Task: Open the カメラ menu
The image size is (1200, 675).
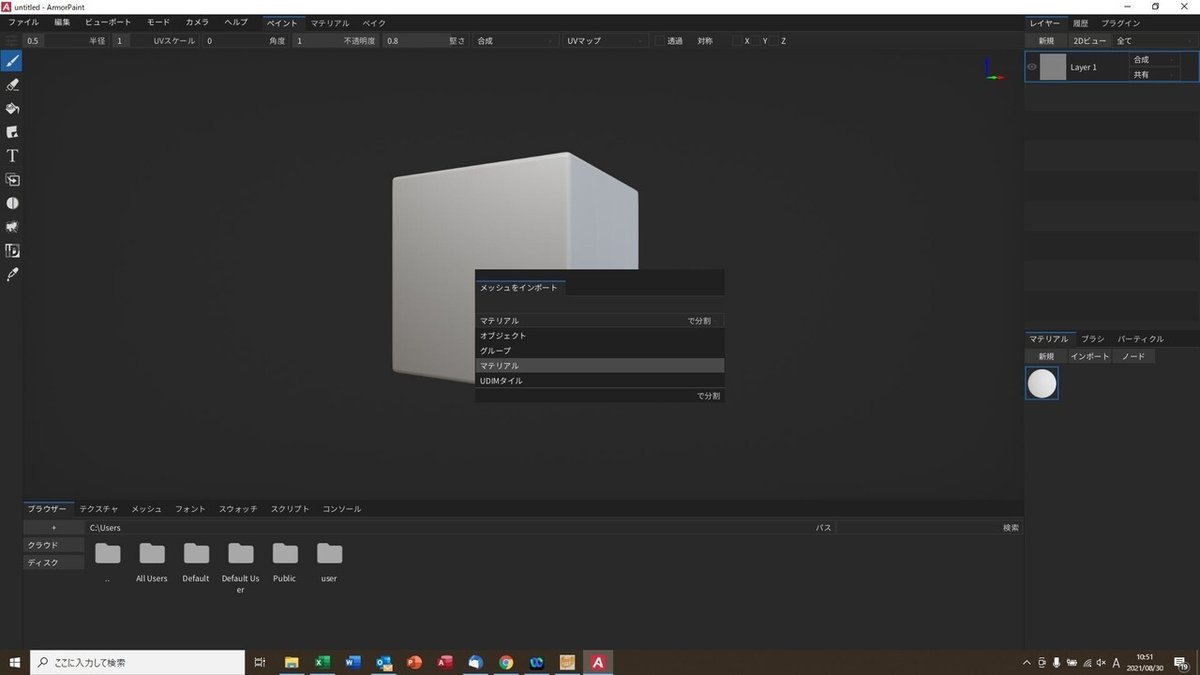Action: pyautogui.click(x=197, y=22)
